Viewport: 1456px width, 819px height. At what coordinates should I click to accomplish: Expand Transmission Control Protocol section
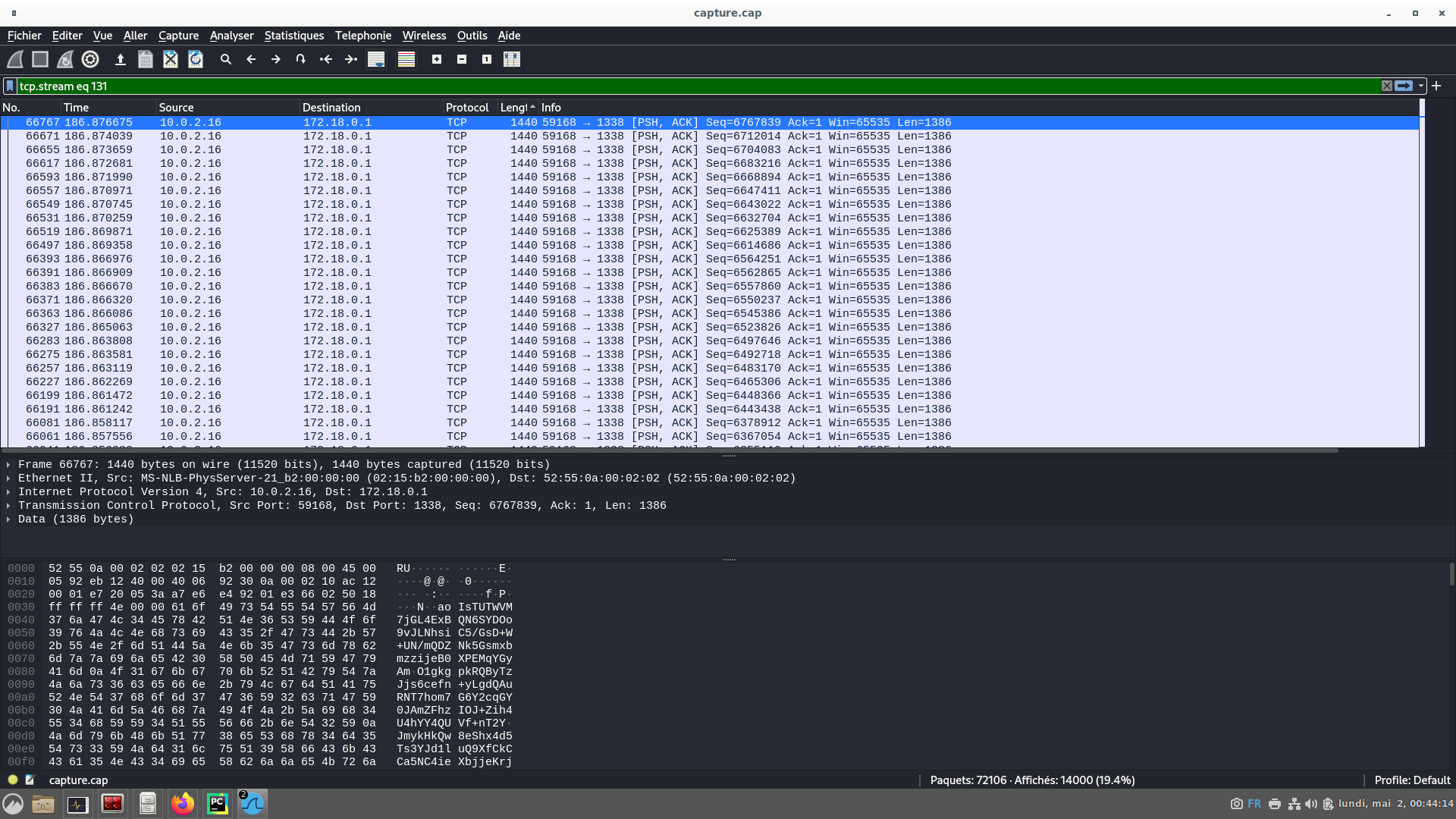pyautogui.click(x=8, y=506)
